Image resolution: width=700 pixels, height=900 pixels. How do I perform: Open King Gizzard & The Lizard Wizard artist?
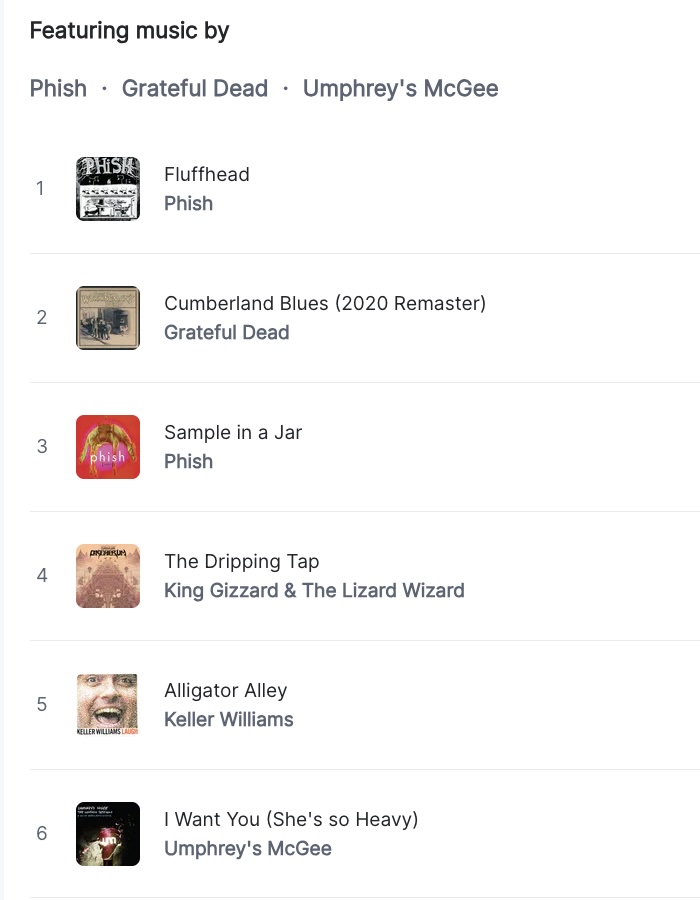(314, 590)
